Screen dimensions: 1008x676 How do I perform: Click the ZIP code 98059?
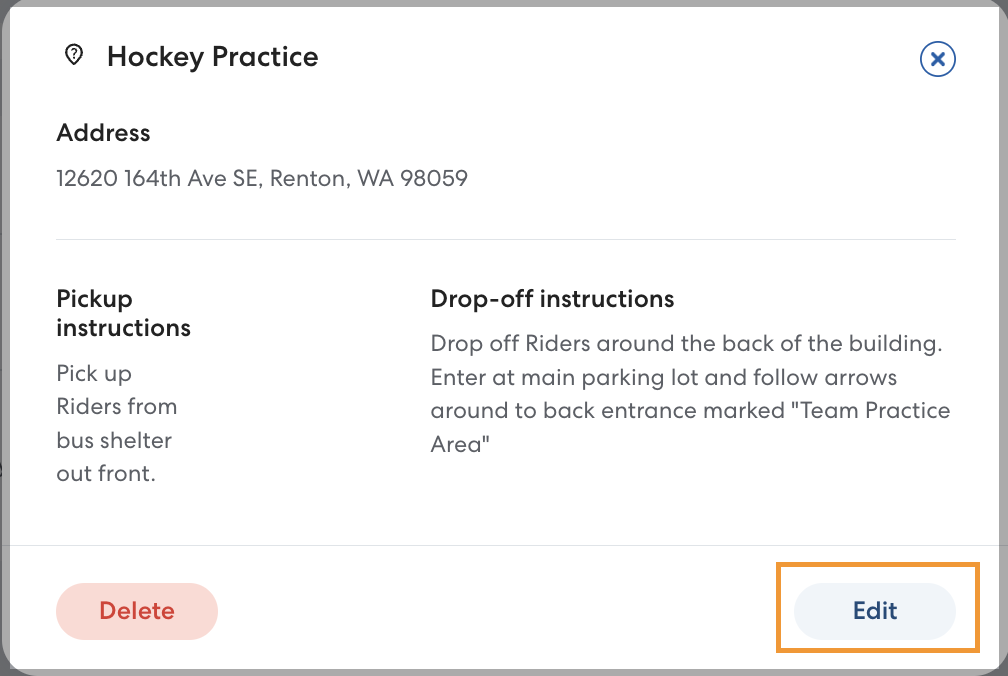tap(434, 179)
